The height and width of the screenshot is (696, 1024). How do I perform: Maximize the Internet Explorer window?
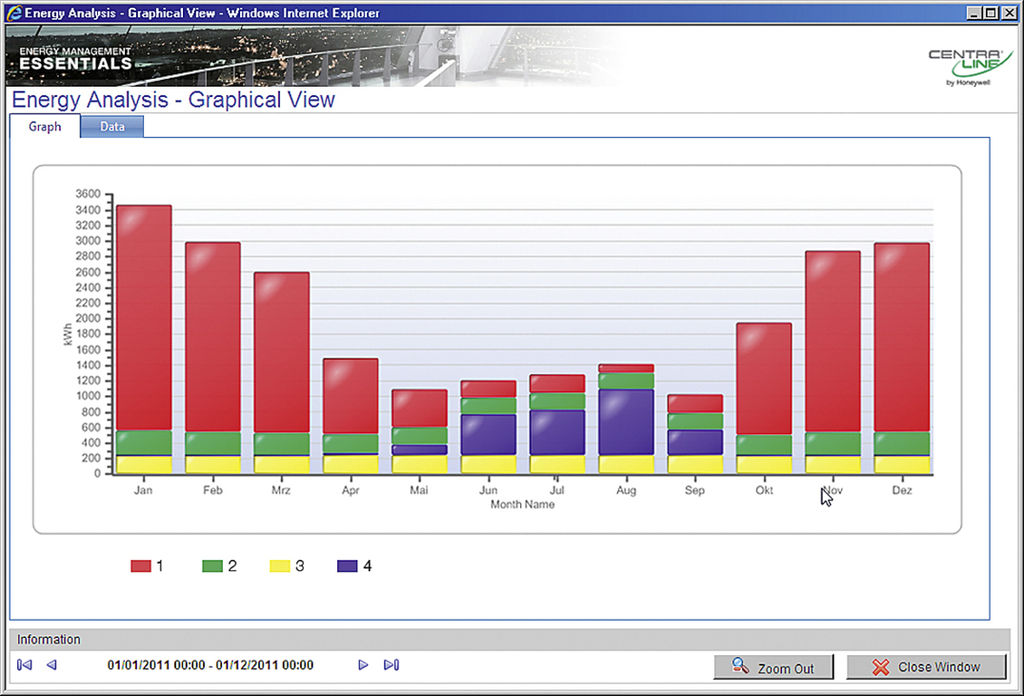click(x=991, y=13)
